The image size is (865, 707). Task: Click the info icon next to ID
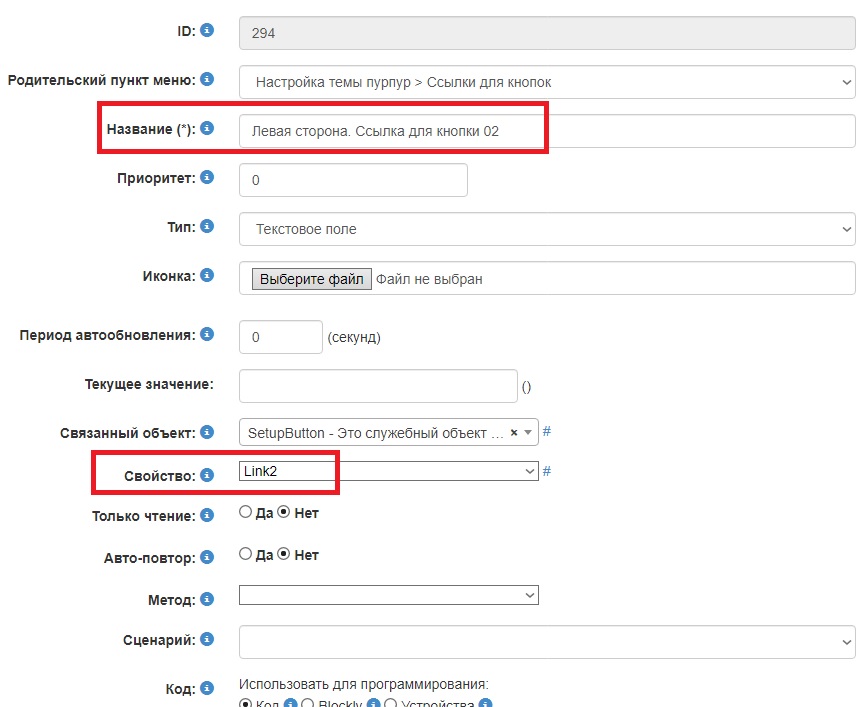pyautogui.click(x=207, y=31)
